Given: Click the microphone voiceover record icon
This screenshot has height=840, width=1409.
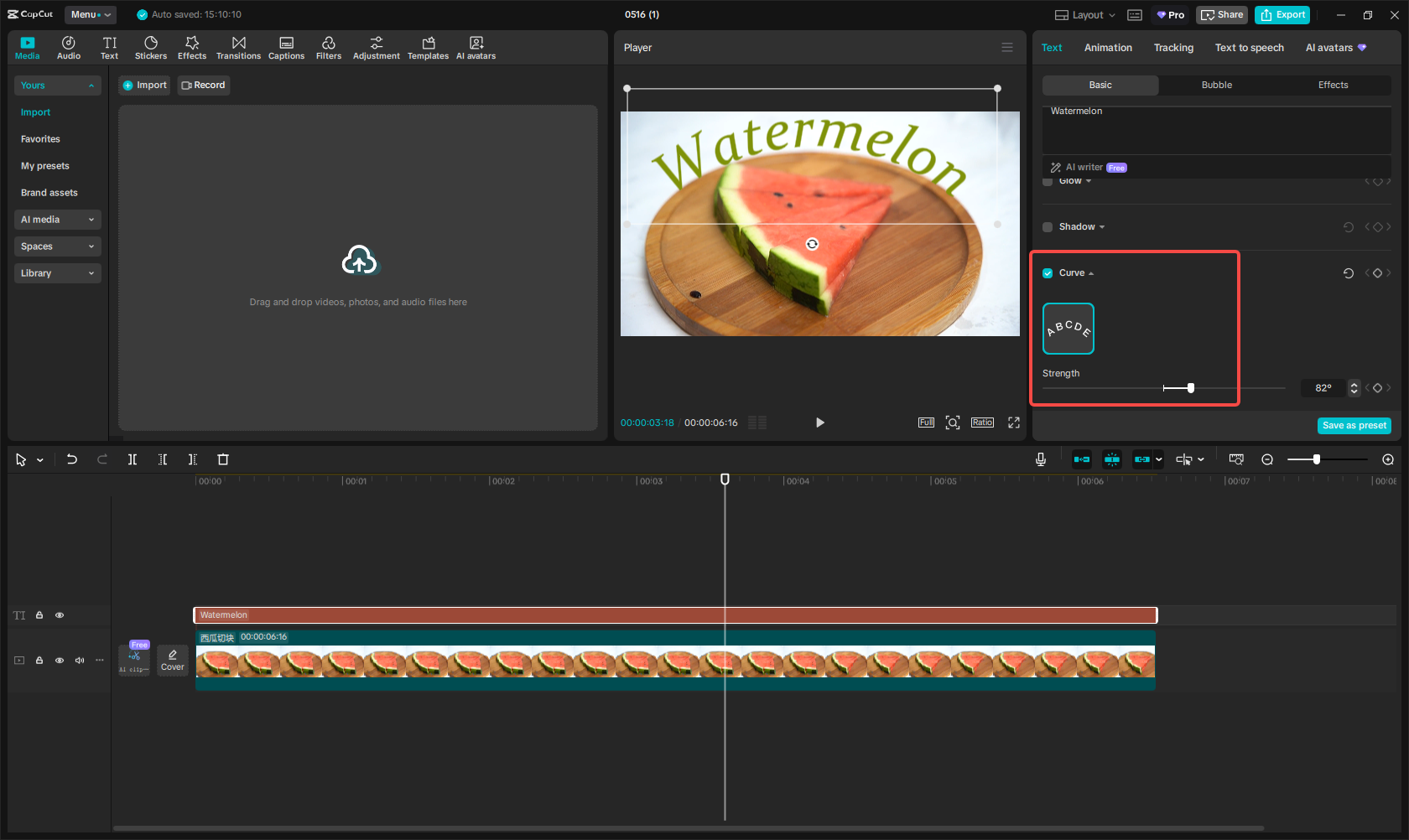Looking at the screenshot, I should point(1040,459).
